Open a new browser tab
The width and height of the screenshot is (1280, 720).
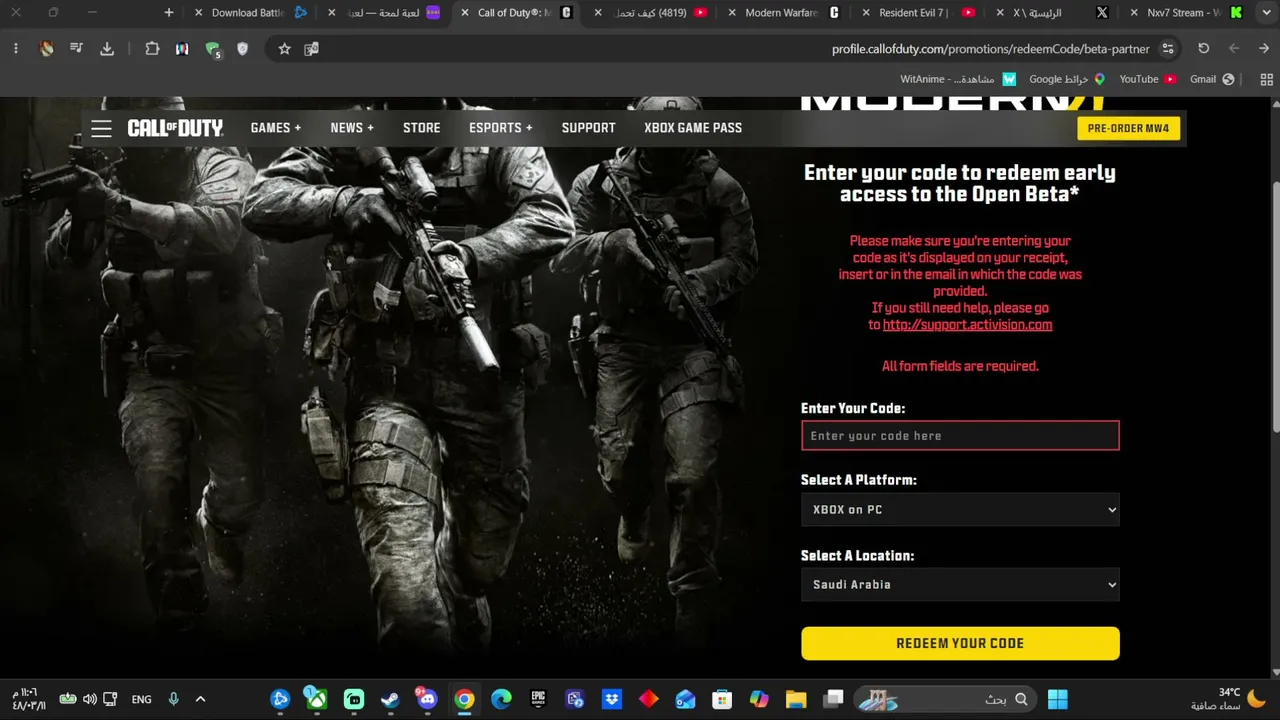[169, 13]
